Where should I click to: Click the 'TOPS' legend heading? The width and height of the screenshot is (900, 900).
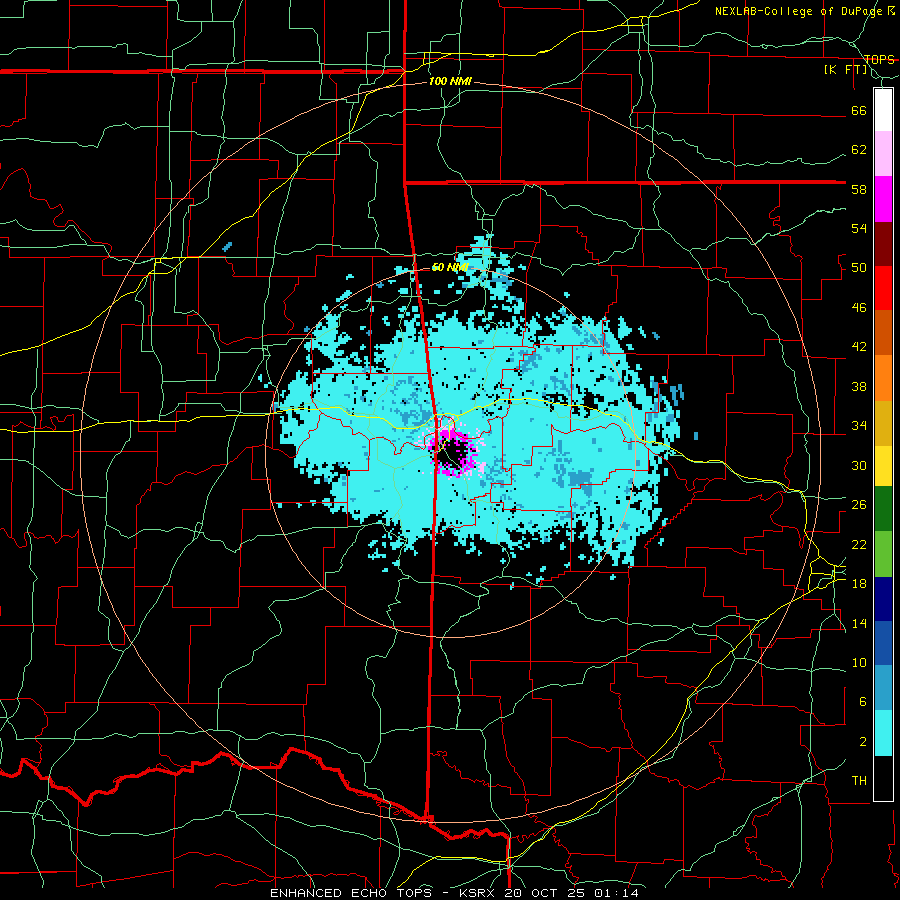tap(879, 59)
